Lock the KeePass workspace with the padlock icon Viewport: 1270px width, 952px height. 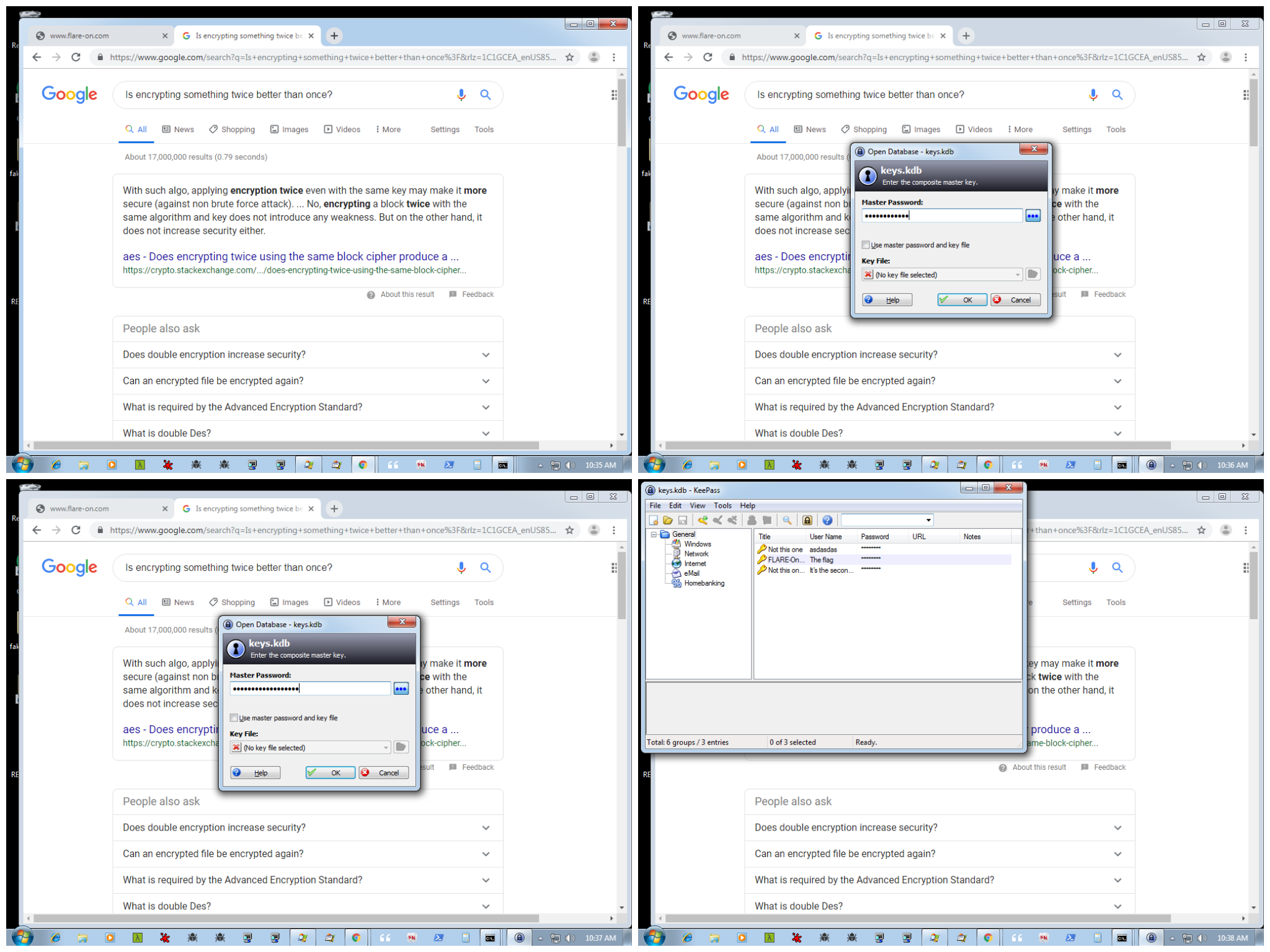pos(807,520)
